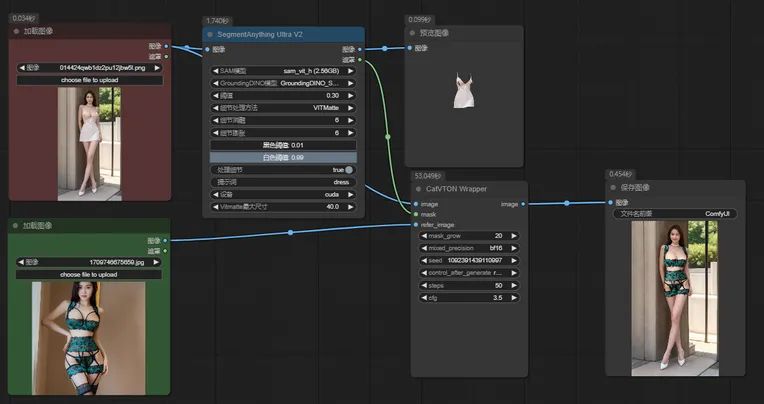The image size is (764, 404).
Task: Collapse the SegmentAnything Ultra V2 node dot
Action: (208, 34)
